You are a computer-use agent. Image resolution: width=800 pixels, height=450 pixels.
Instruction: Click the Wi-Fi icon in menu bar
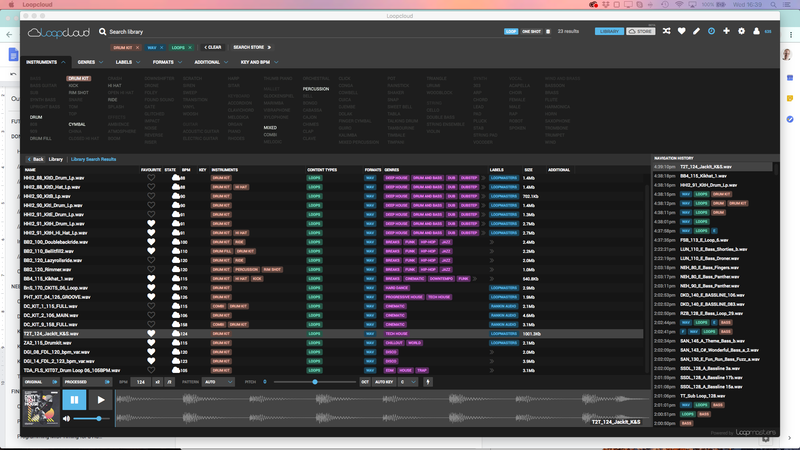tap(679, 5)
